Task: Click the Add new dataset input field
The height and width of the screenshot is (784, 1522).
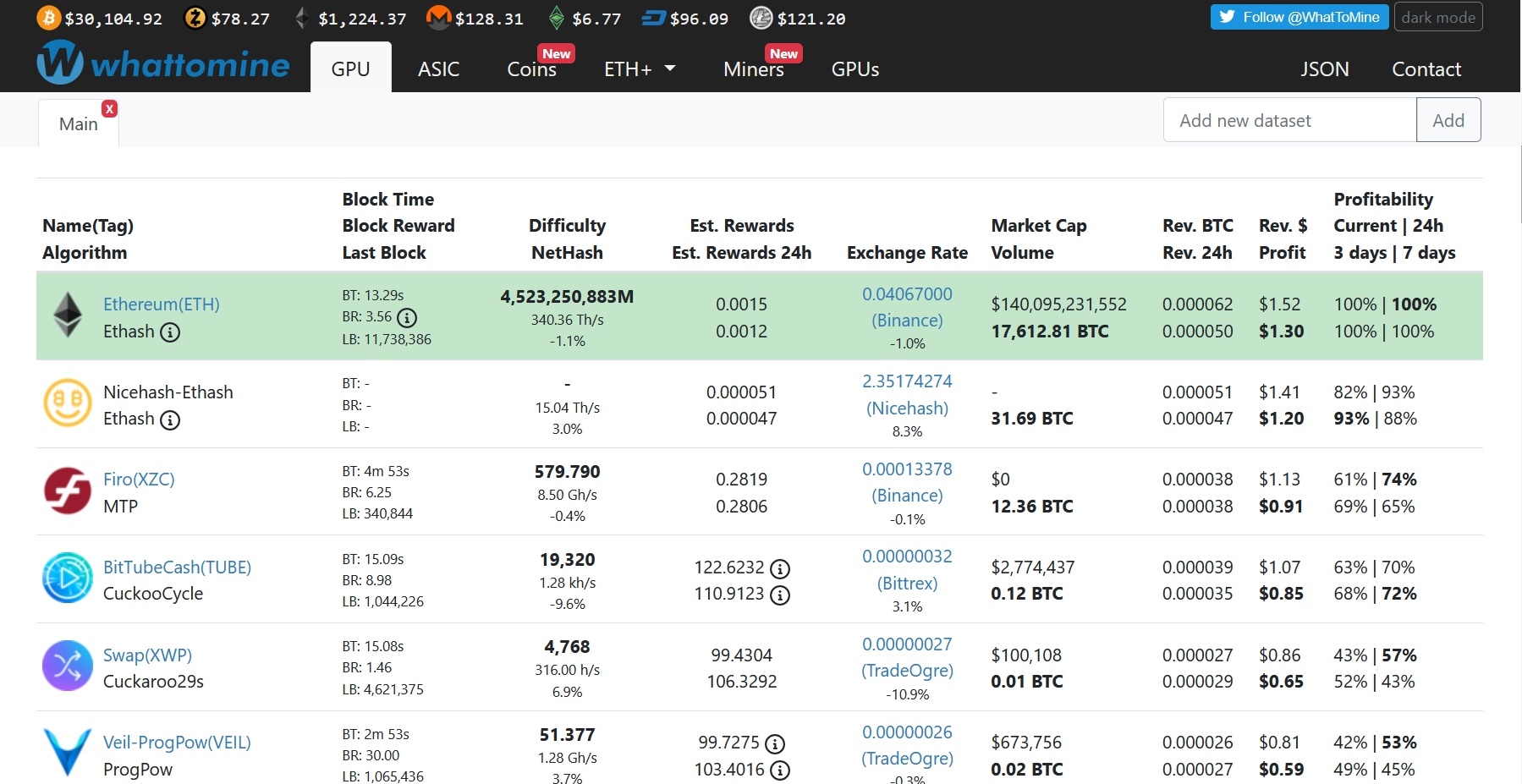Action: (x=1289, y=120)
